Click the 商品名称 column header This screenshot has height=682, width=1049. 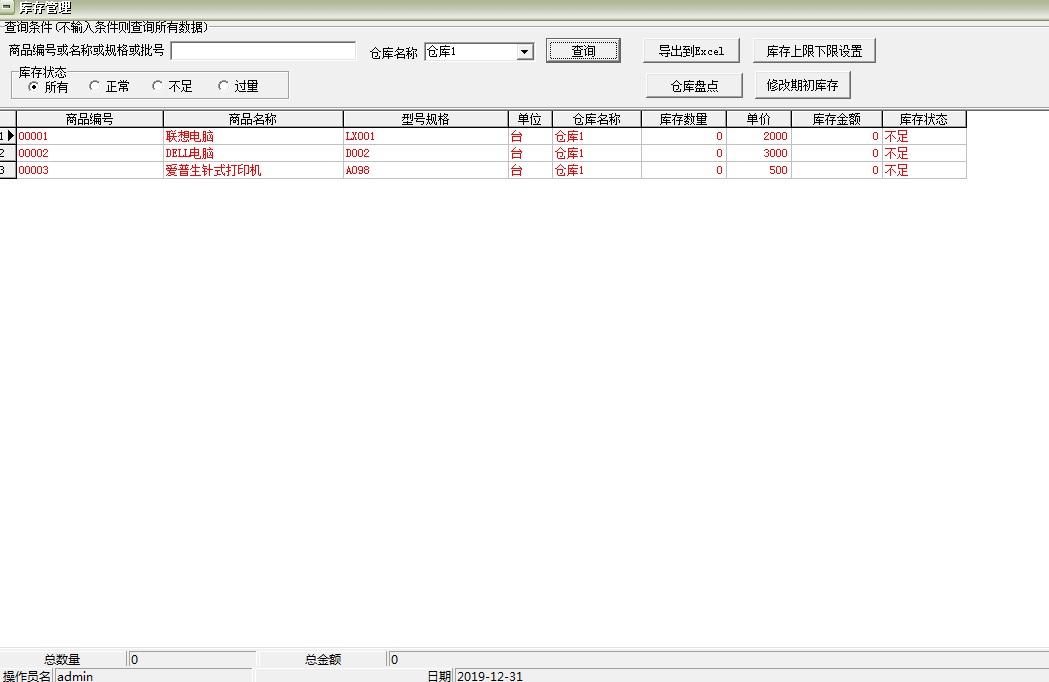coord(253,119)
